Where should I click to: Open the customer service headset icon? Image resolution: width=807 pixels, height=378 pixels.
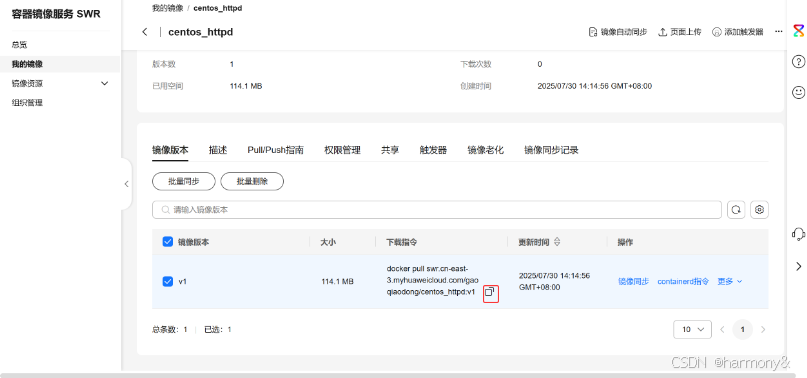pyautogui.click(x=798, y=234)
